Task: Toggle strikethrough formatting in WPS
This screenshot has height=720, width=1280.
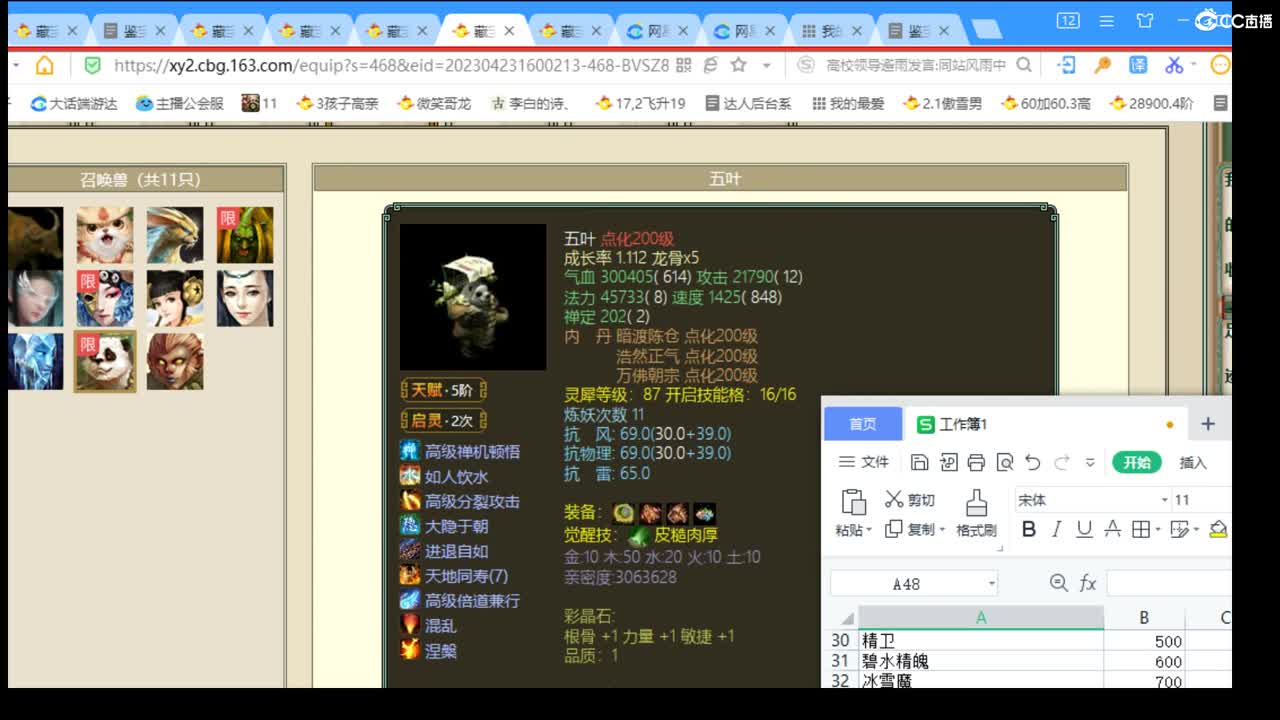Action: (x=1112, y=530)
